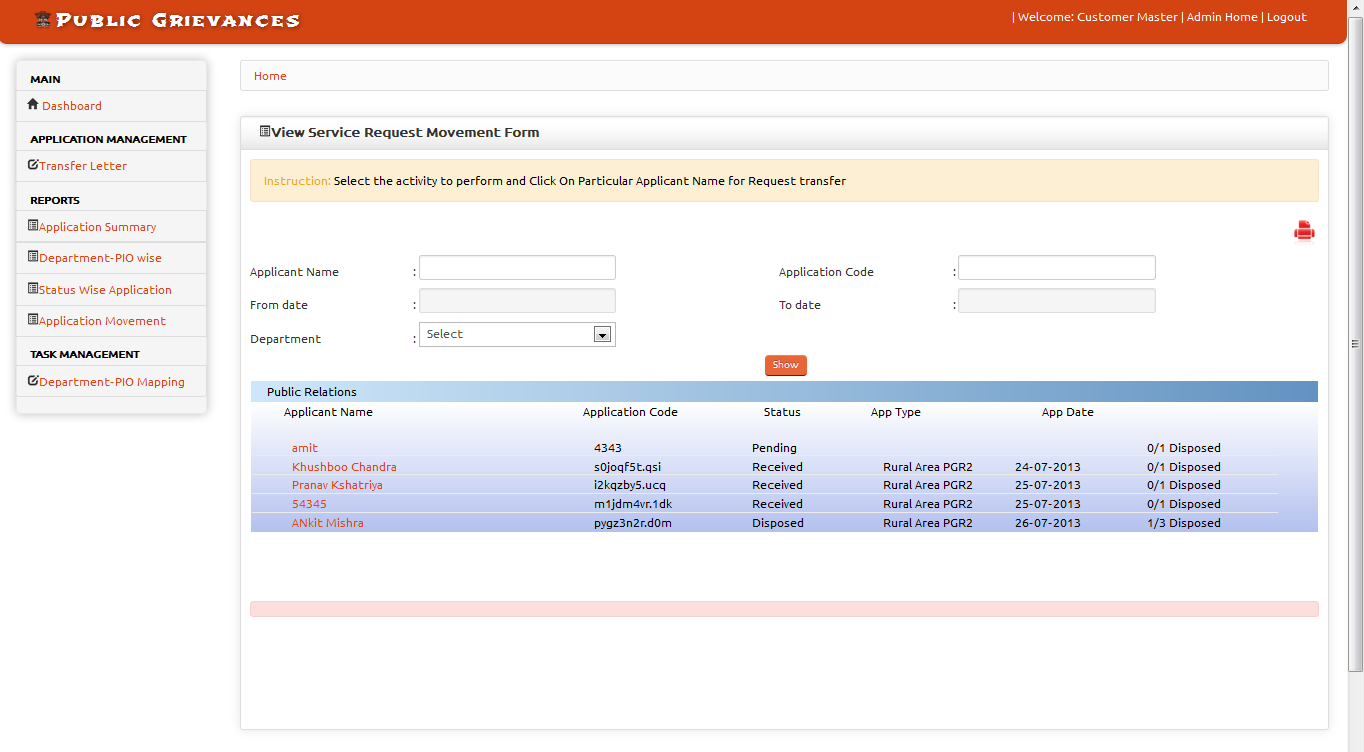1364x752 pixels.
Task: Open the Department select dropdown
Action: (517, 334)
